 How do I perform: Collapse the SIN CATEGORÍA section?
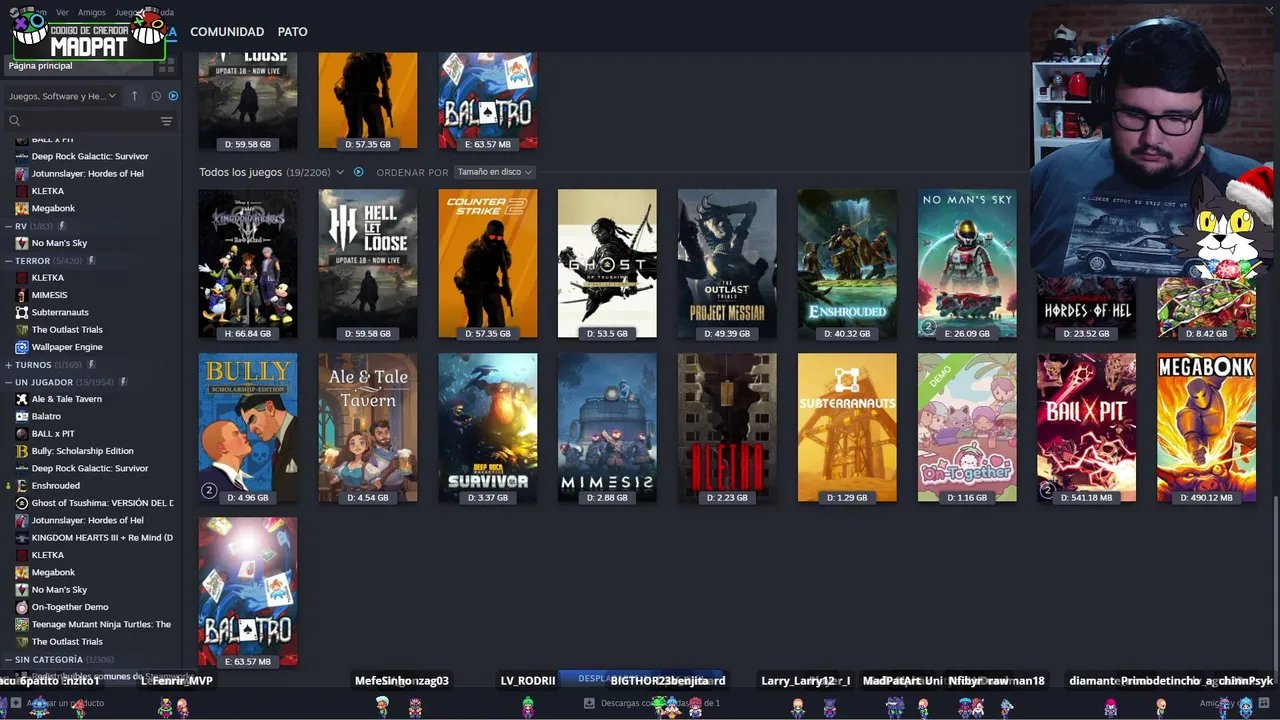pos(8,660)
